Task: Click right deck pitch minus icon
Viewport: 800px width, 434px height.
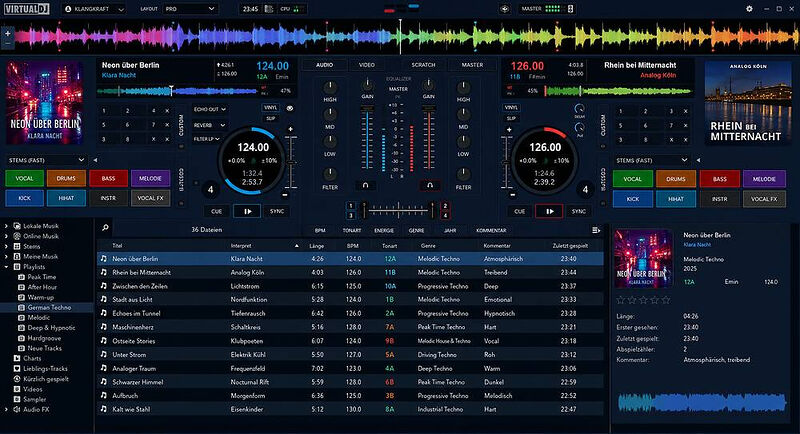Action: point(513,195)
